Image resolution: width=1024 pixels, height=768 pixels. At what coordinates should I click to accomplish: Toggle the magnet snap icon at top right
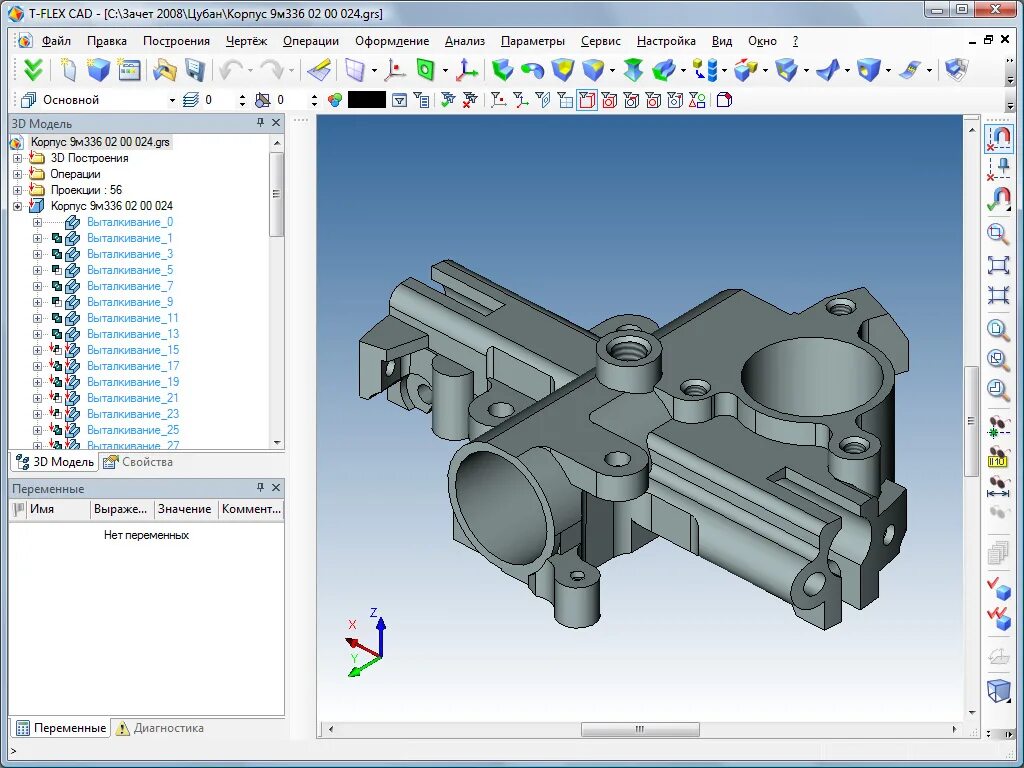pyautogui.click(x=999, y=138)
